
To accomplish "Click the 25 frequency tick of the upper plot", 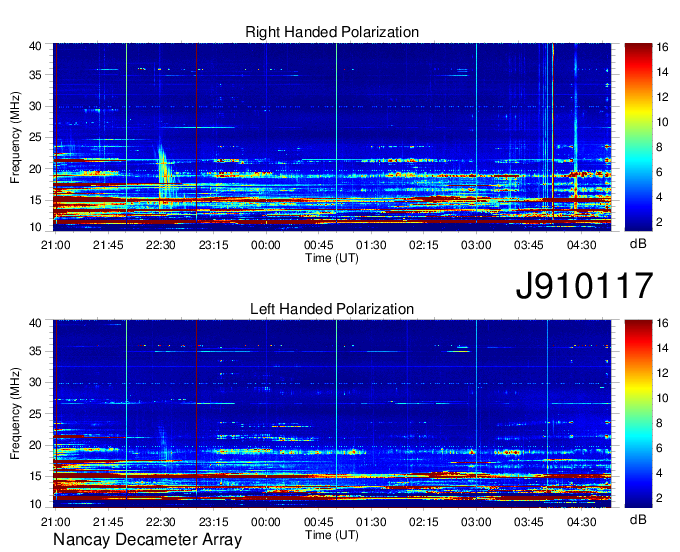I will pyautogui.click(x=35, y=137).
